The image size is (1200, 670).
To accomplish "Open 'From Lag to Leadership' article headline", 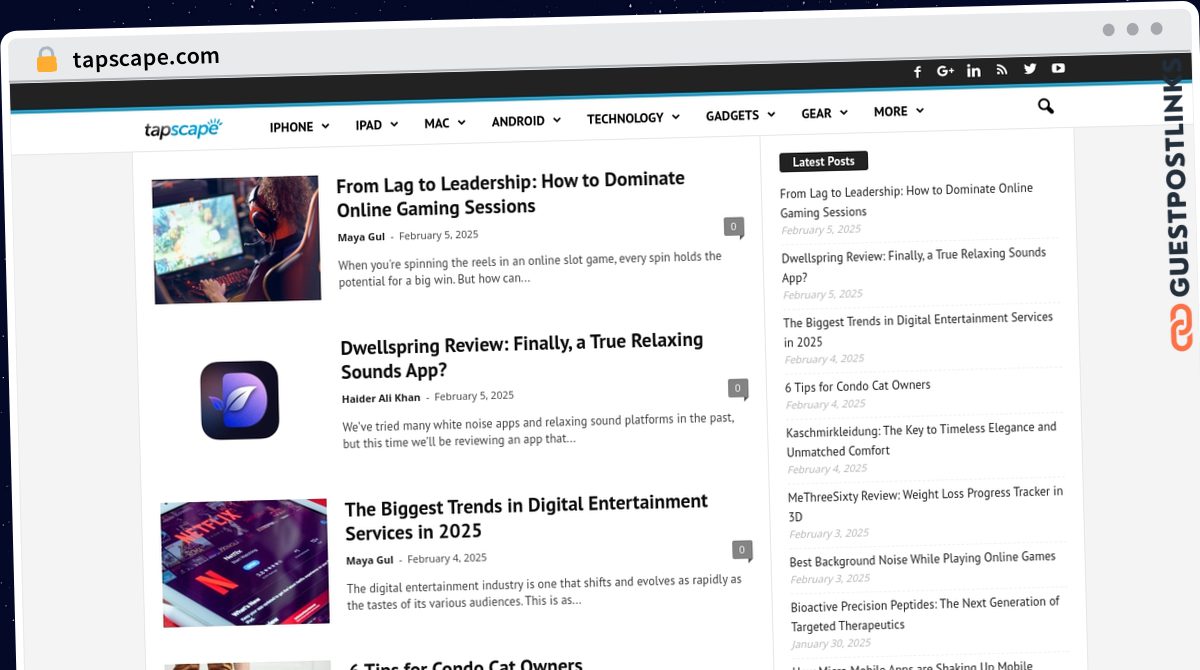I will point(511,193).
